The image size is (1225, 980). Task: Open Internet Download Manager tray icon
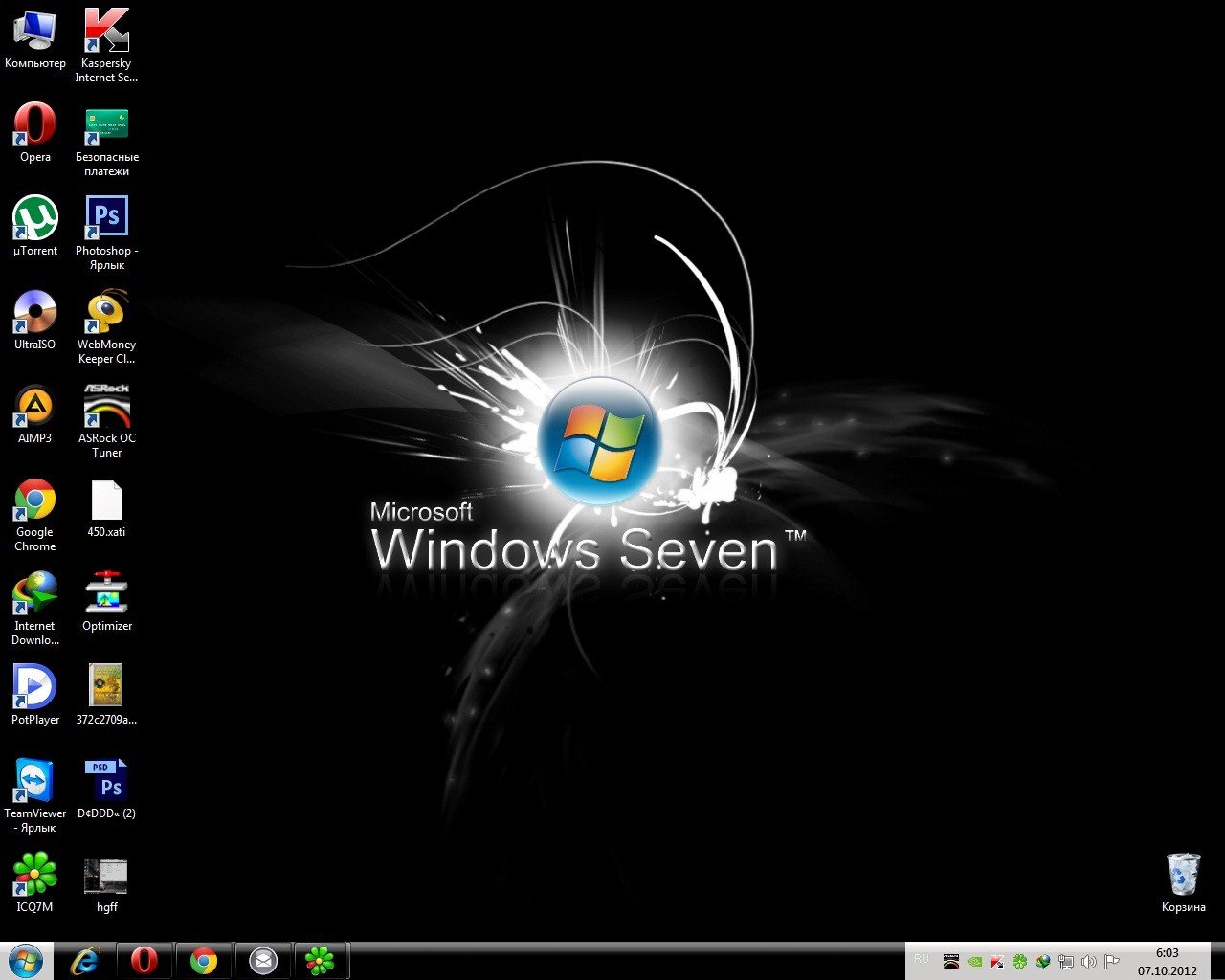[1043, 961]
